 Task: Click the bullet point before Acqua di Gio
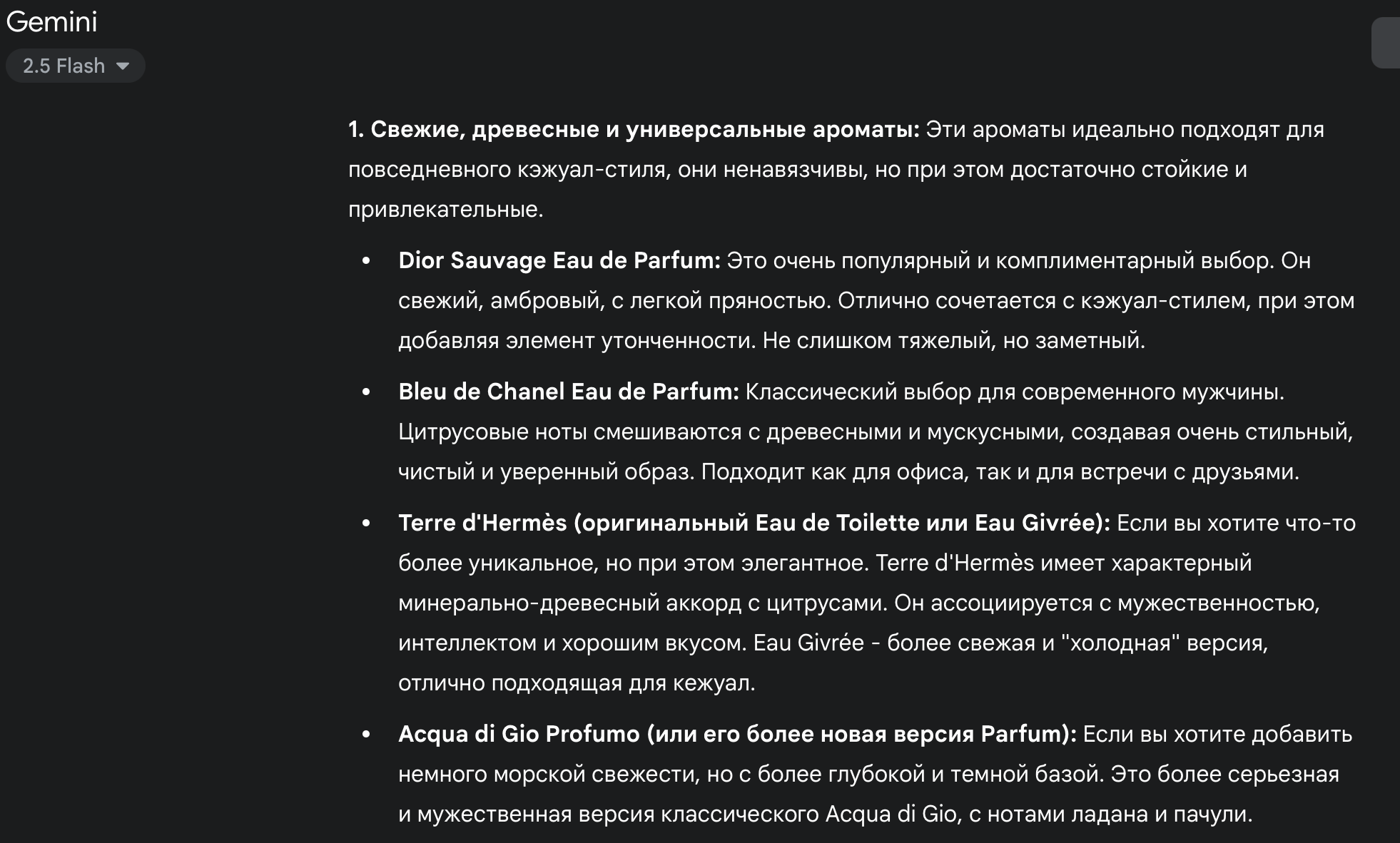click(x=367, y=735)
